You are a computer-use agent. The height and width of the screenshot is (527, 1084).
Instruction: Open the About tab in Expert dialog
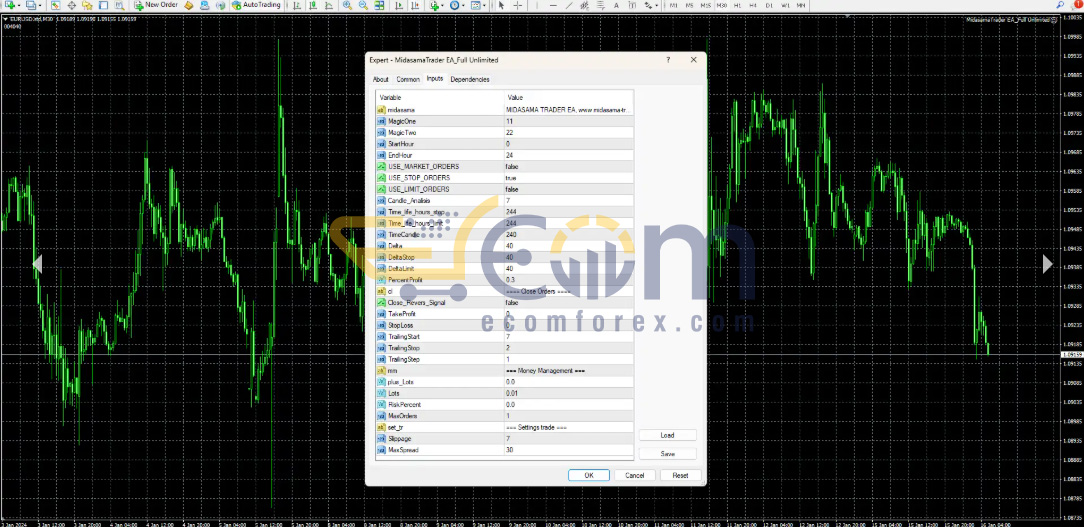380,80
